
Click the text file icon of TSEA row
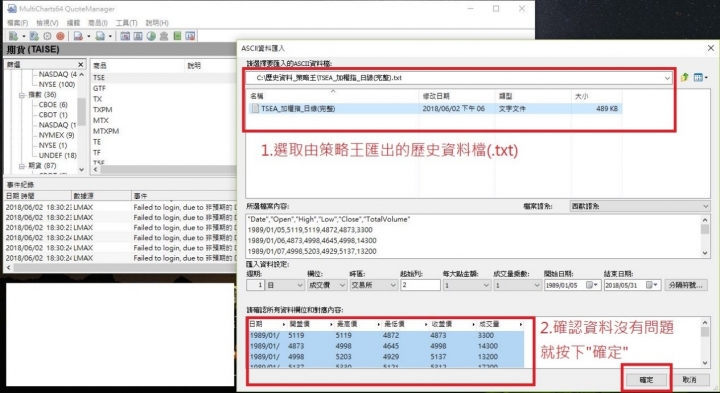pos(255,109)
